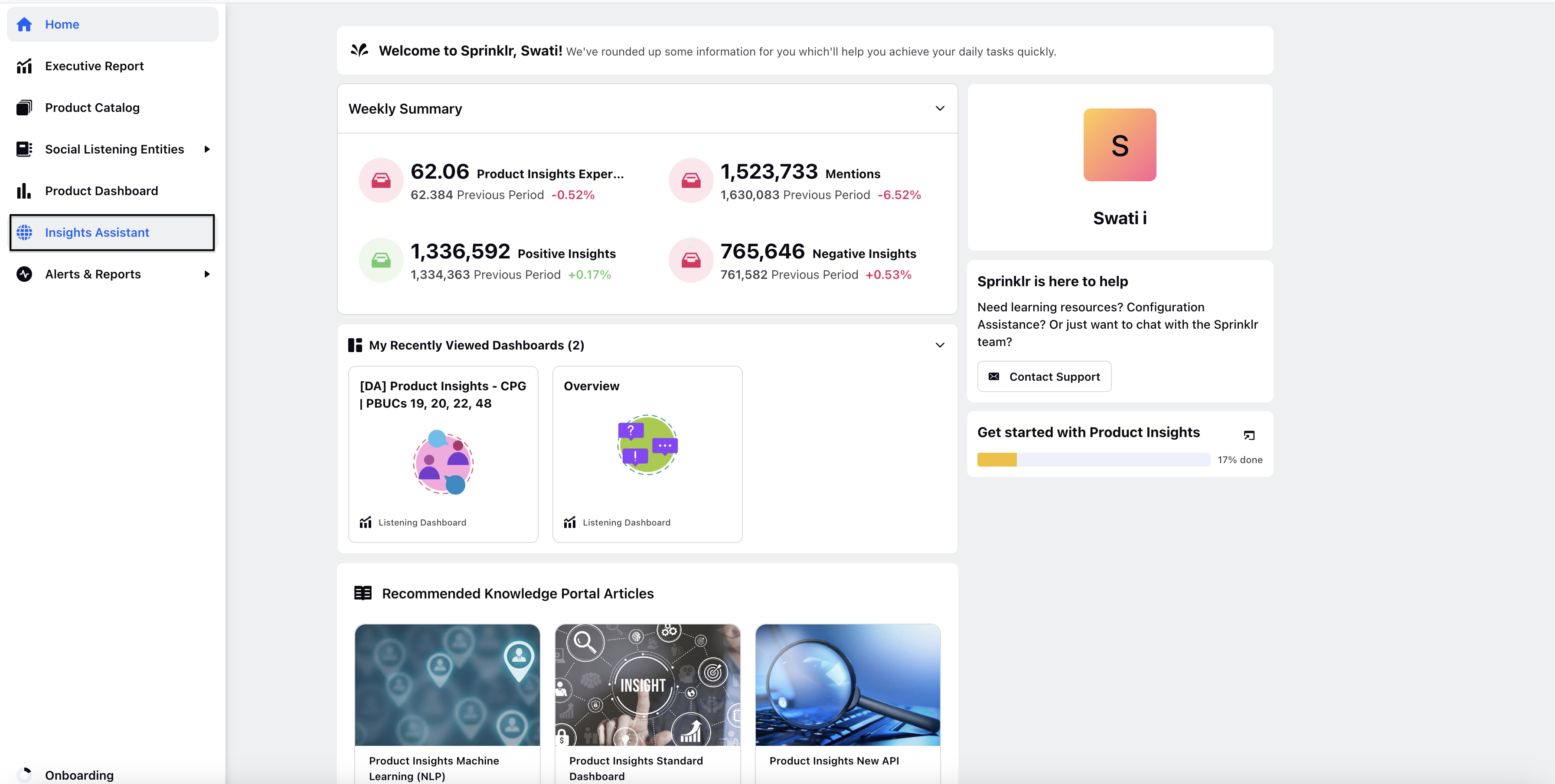Image resolution: width=1555 pixels, height=784 pixels.
Task: Click the Home house icon in sidebar
Action: (24, 24)
